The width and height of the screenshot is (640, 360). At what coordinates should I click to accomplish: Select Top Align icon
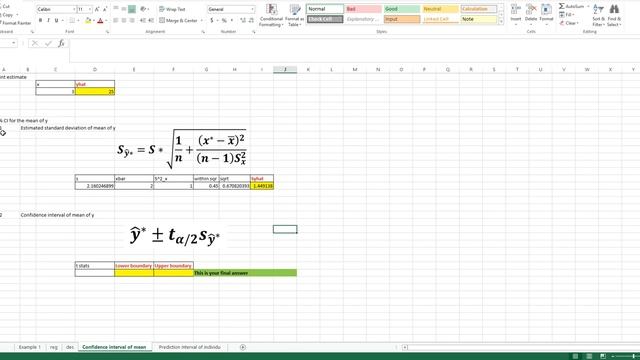[116, 9]
